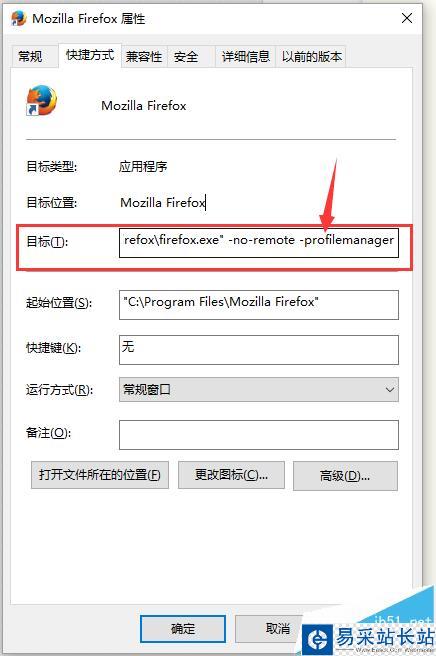The height and width of the screenshot is (656, 436).
Task: Close the Mozilla Firefox properties dialog
Action: click(407, 18)
